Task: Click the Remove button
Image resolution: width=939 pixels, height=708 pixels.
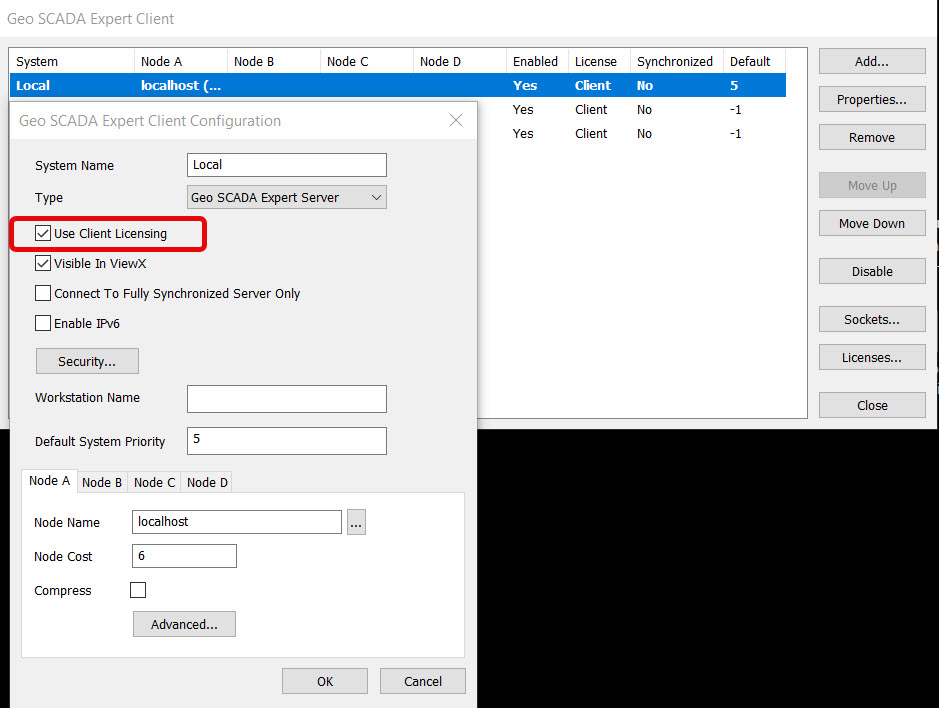Action: (872, 137)
